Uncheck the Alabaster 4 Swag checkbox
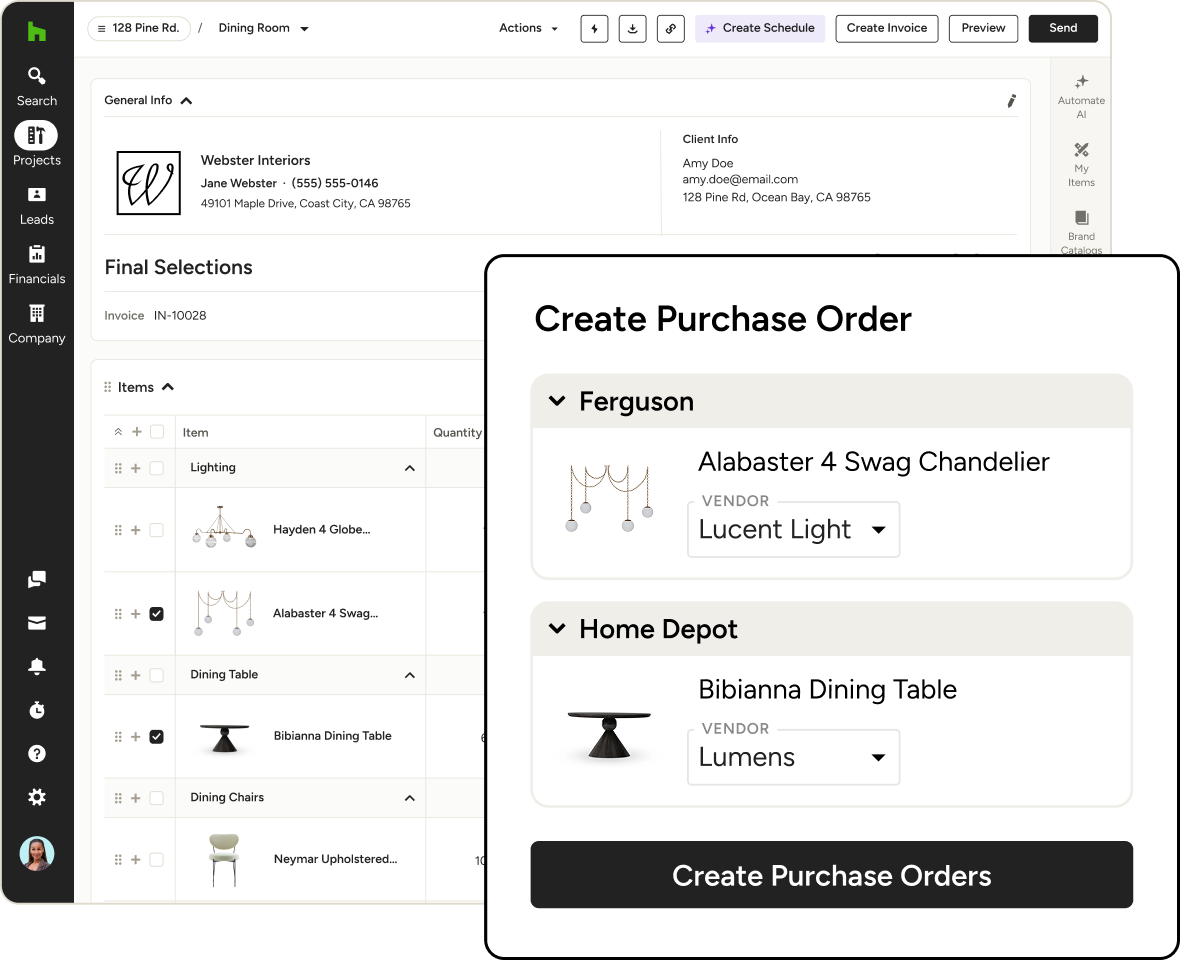The image size is (1180, 960). pos(157,614)
